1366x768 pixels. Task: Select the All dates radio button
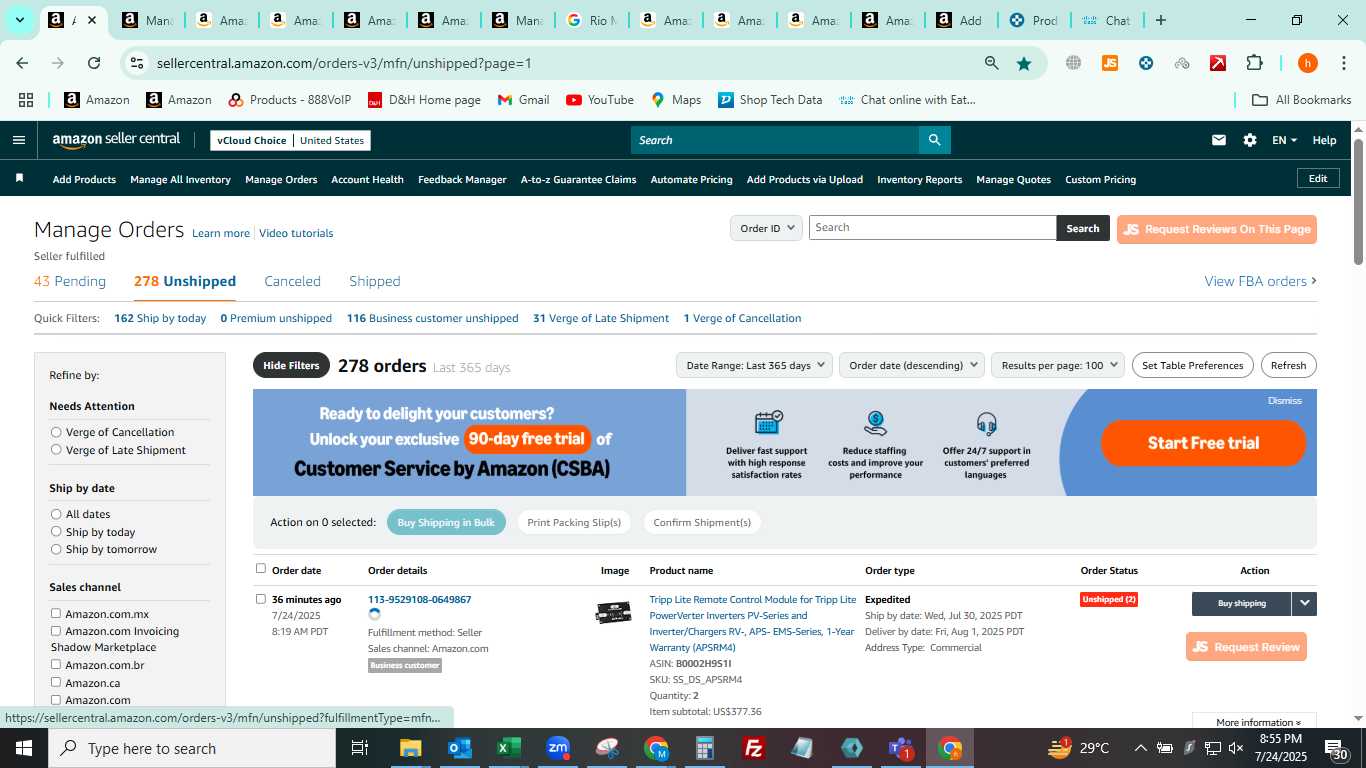[x=56, y=514]
